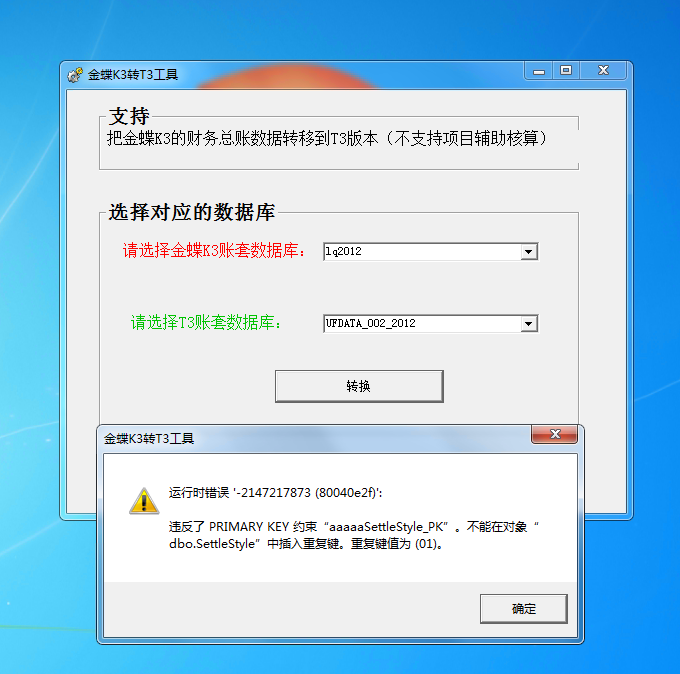This screenshot has height=674, width=680.
Task: Click 确定 to dismiss the error
Action: click(x=523, y=609)
